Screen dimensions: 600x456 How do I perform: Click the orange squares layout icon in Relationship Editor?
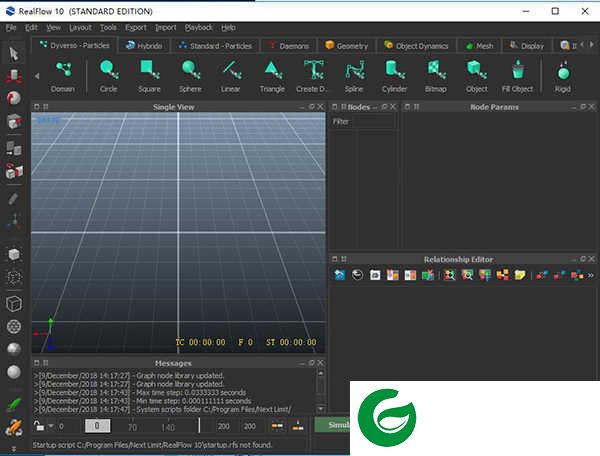(502, 275)
